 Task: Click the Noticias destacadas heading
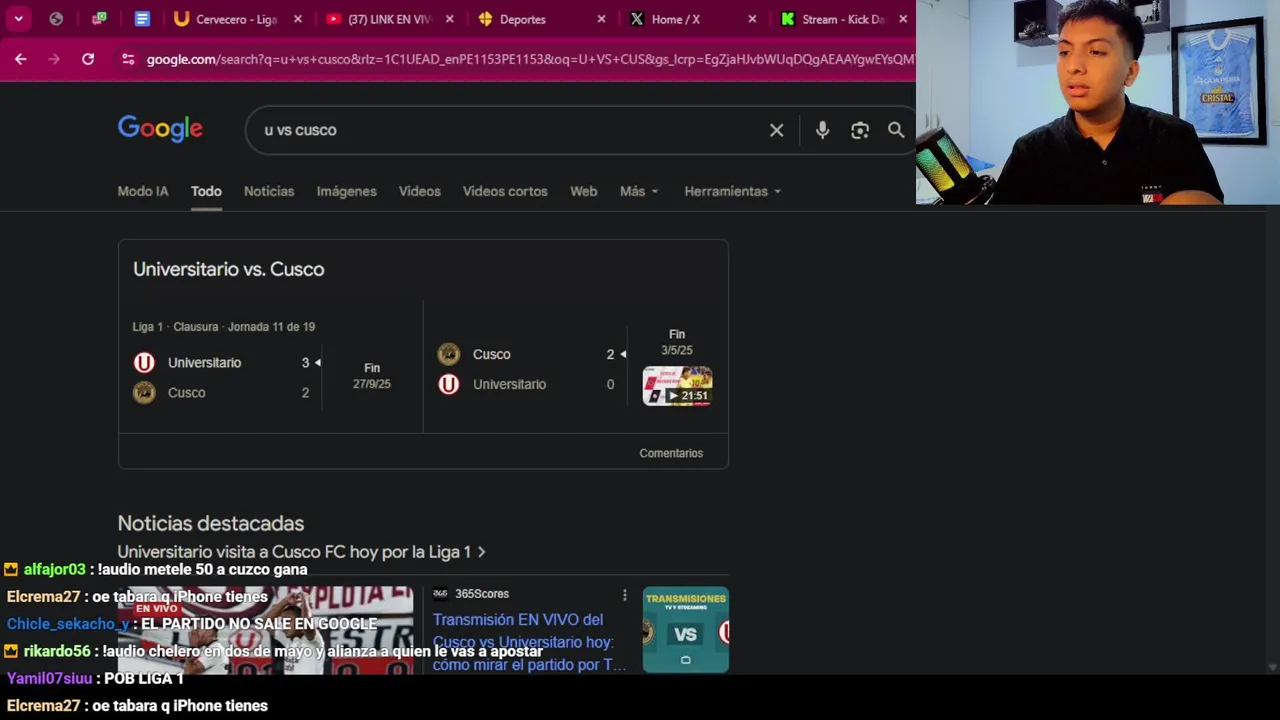(x=210, y=523)
